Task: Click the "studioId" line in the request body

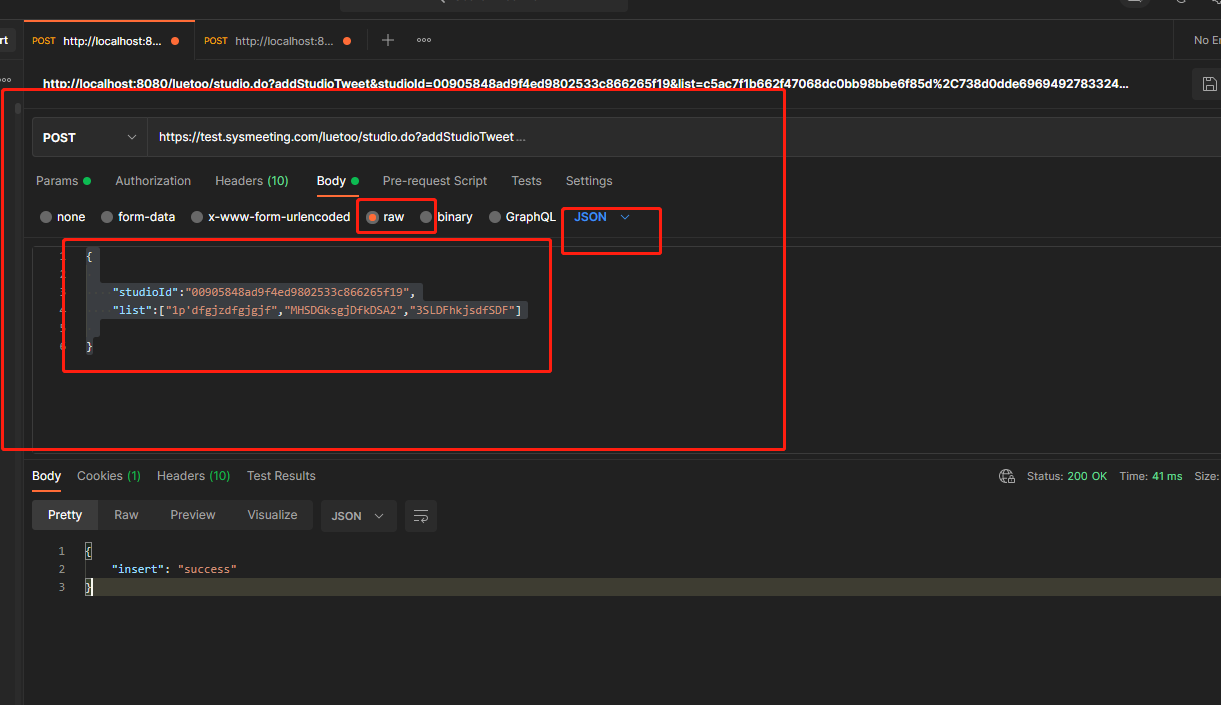Action: (x=264, y=292)
